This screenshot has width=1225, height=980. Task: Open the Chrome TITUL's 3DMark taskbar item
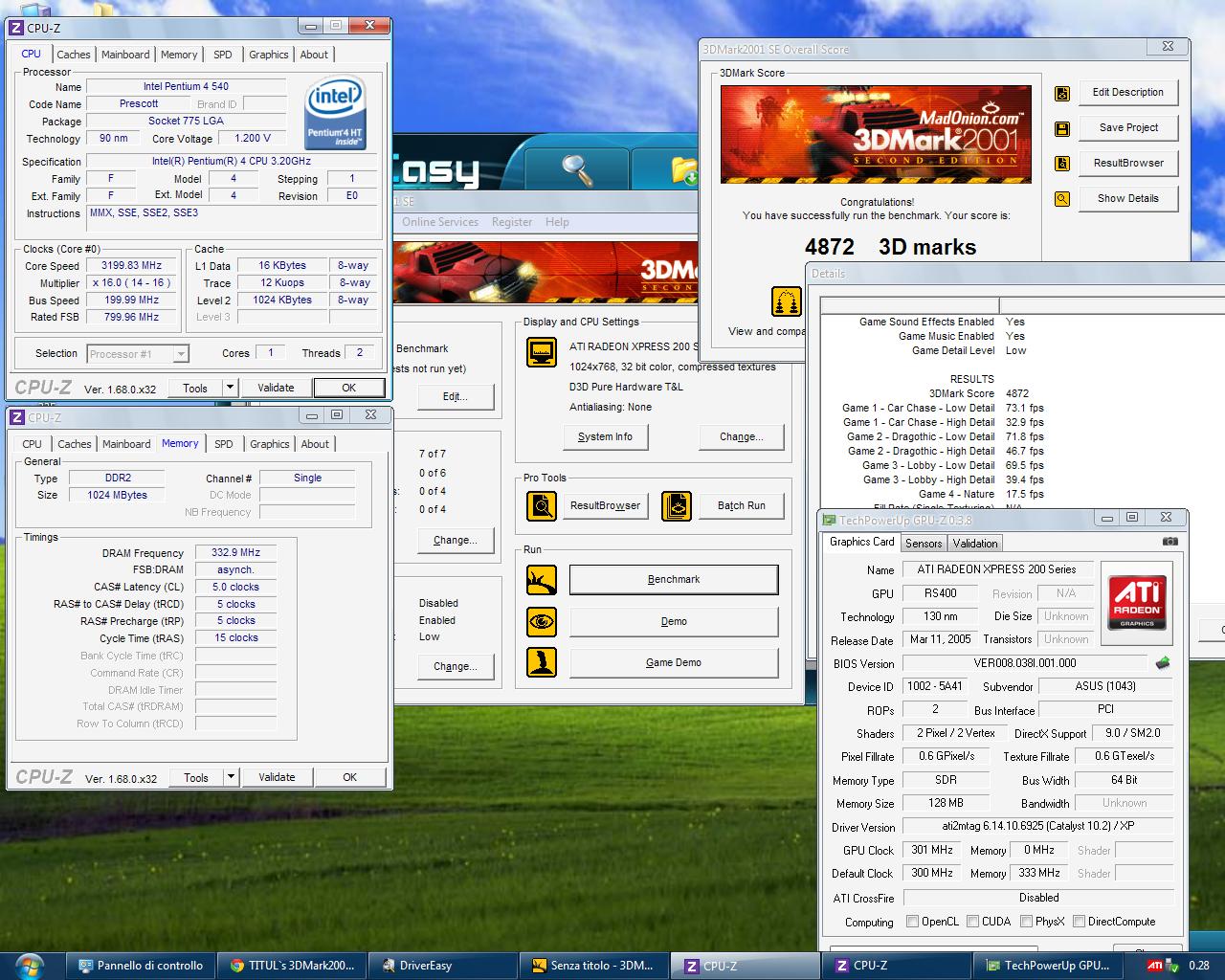[x=291, y=966]
